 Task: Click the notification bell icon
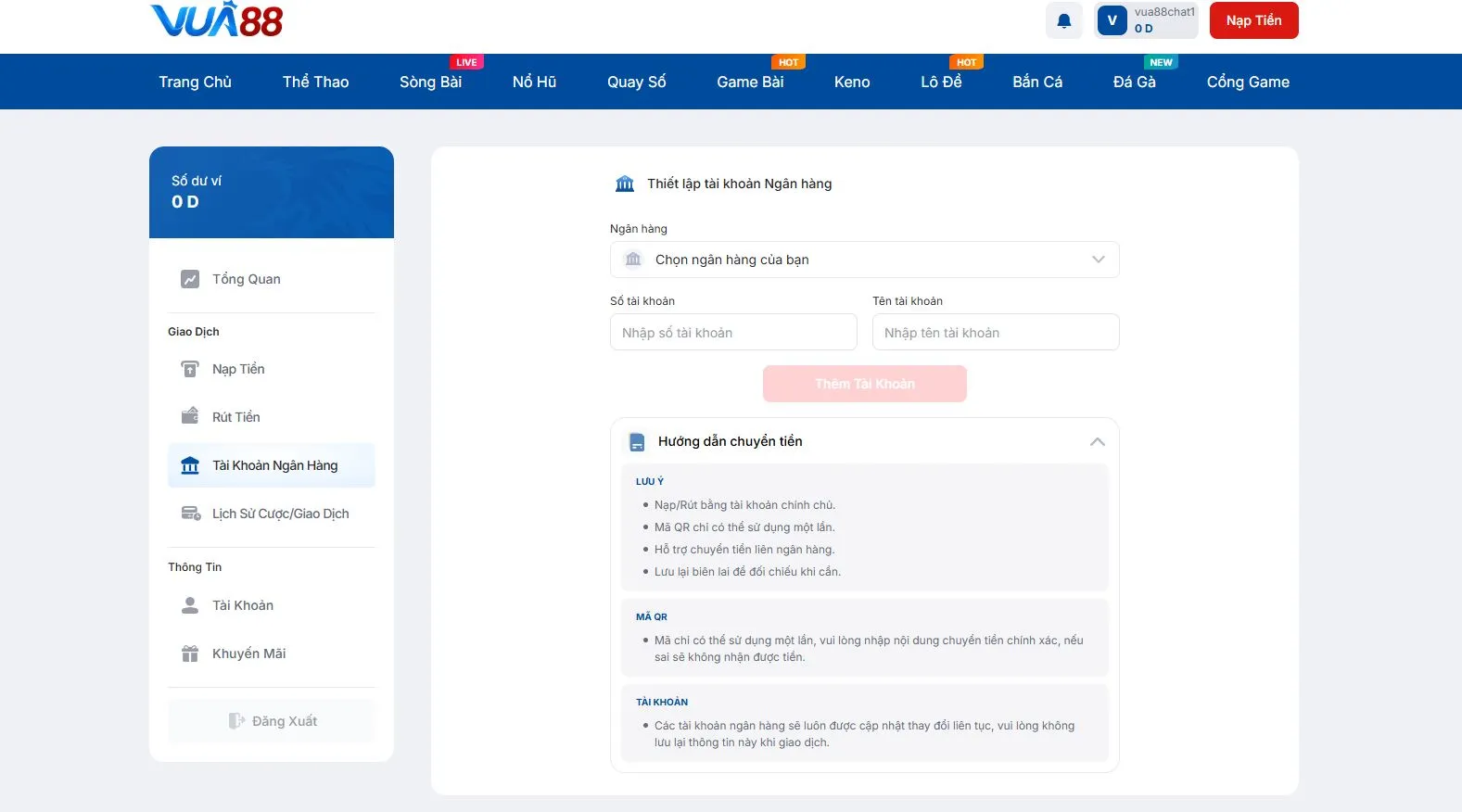tap(1063, 20)
